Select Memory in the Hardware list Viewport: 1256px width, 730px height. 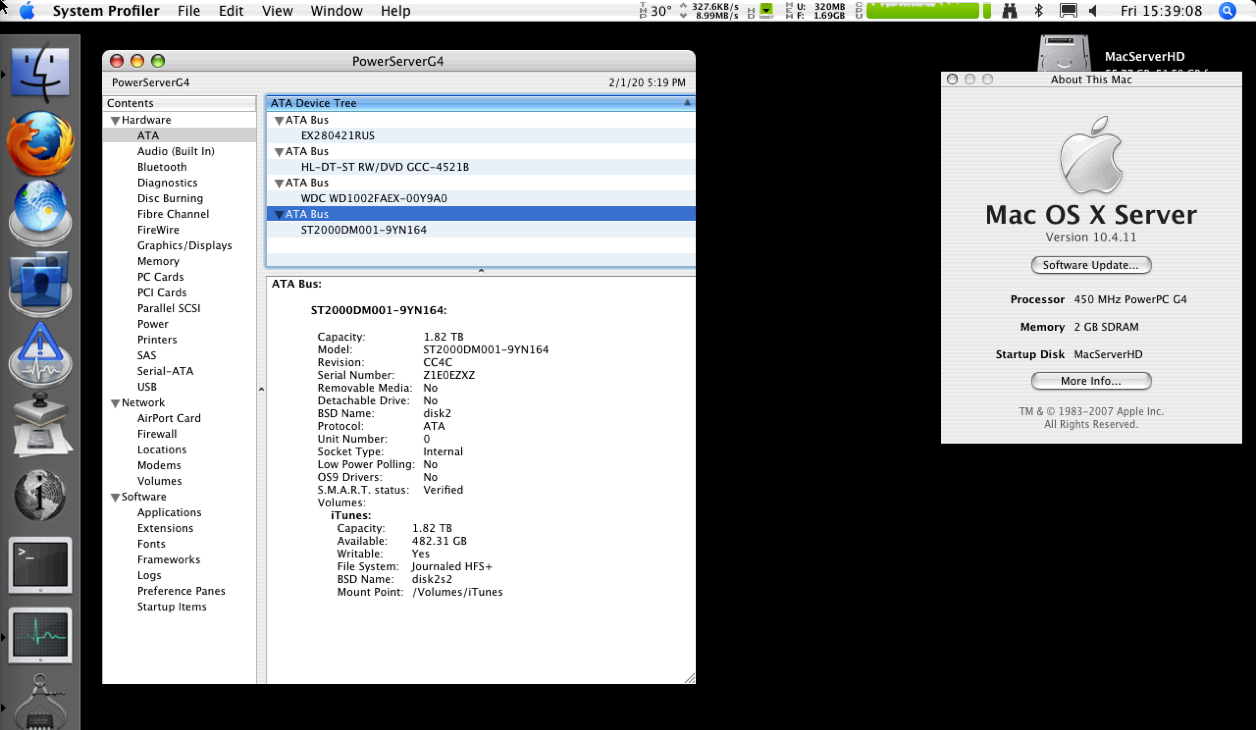pyautogui.click(x=158, y=261)
